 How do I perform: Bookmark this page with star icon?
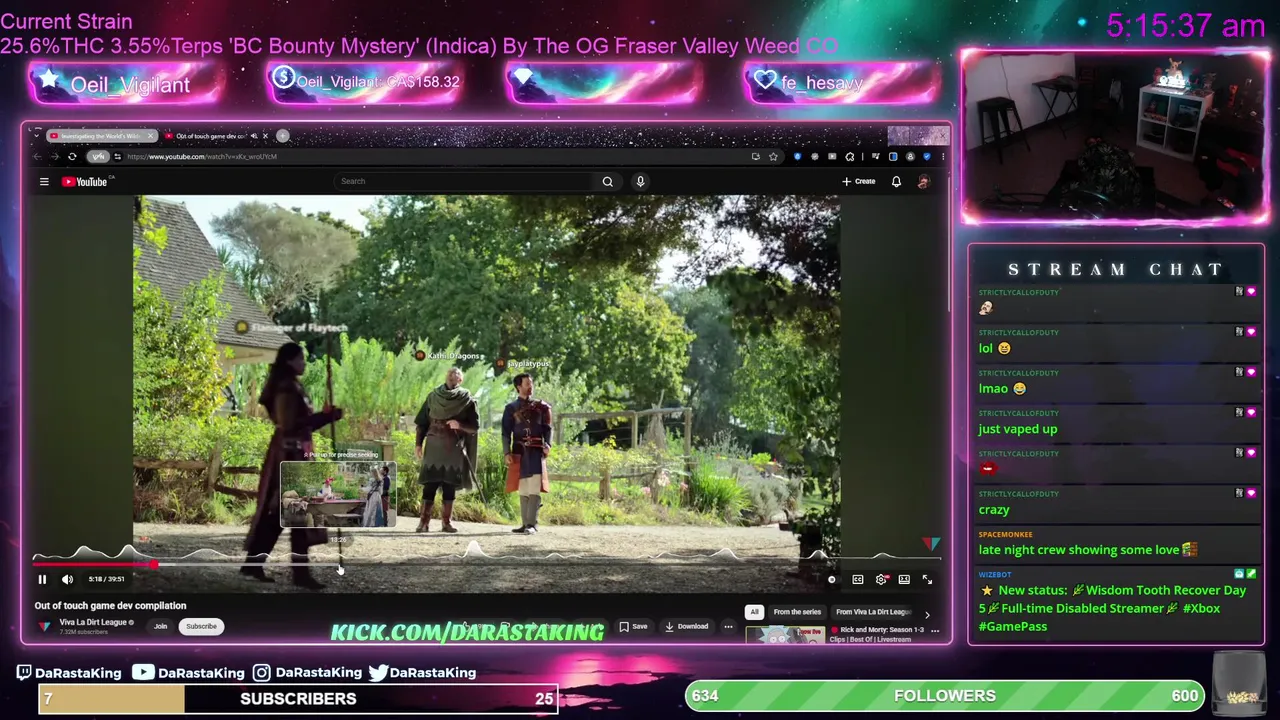pos(773,156)
